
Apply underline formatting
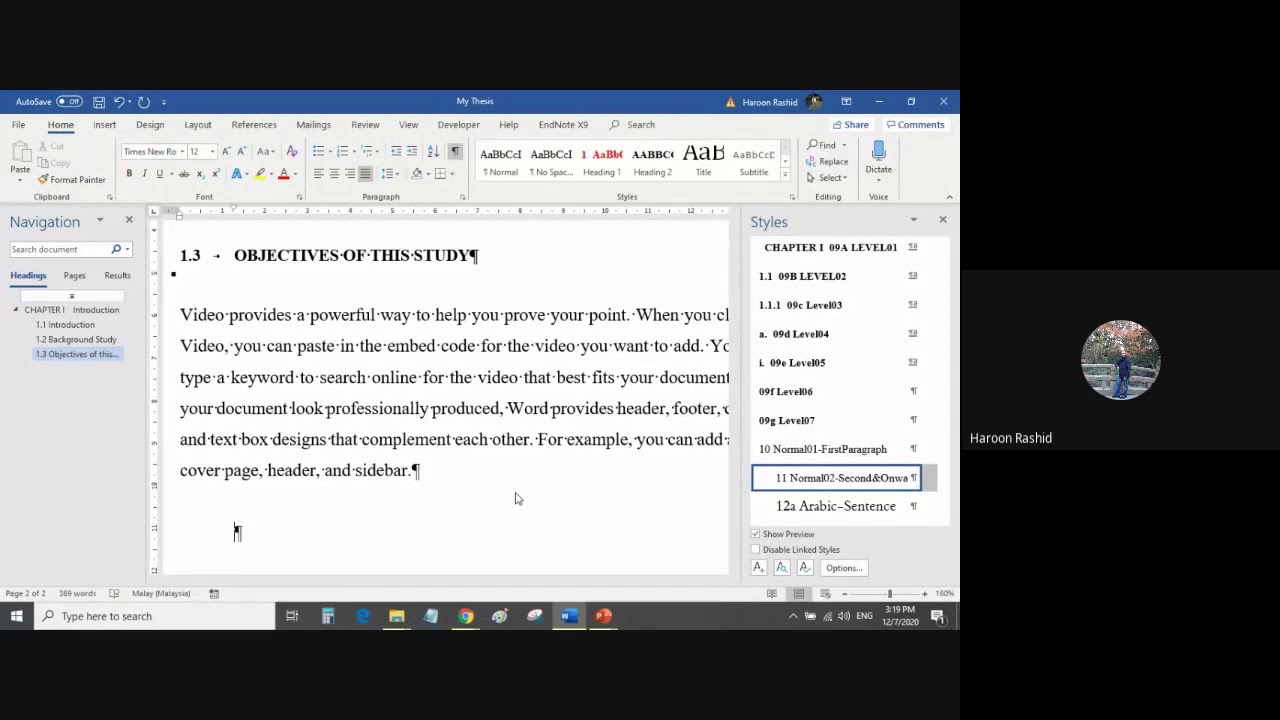(x=159, y=174)
